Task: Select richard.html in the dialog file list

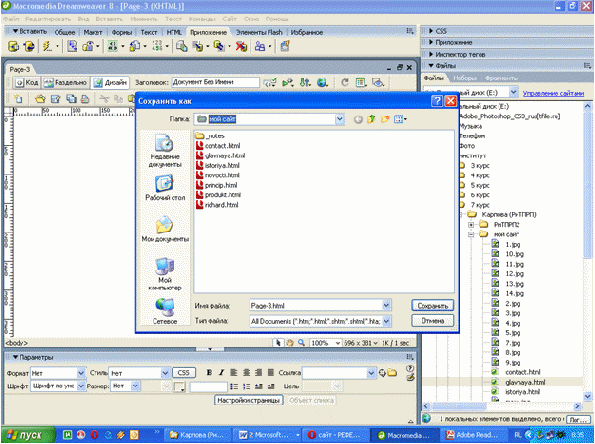Action: pos(217,205)
